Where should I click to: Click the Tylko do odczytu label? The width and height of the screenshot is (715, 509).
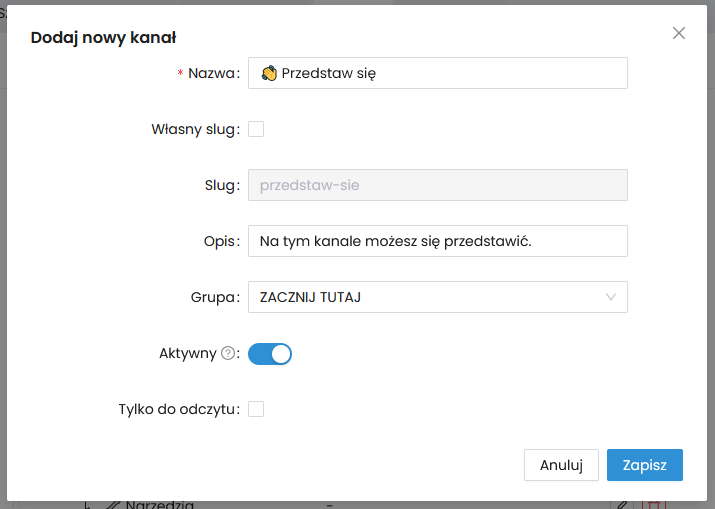177,409
